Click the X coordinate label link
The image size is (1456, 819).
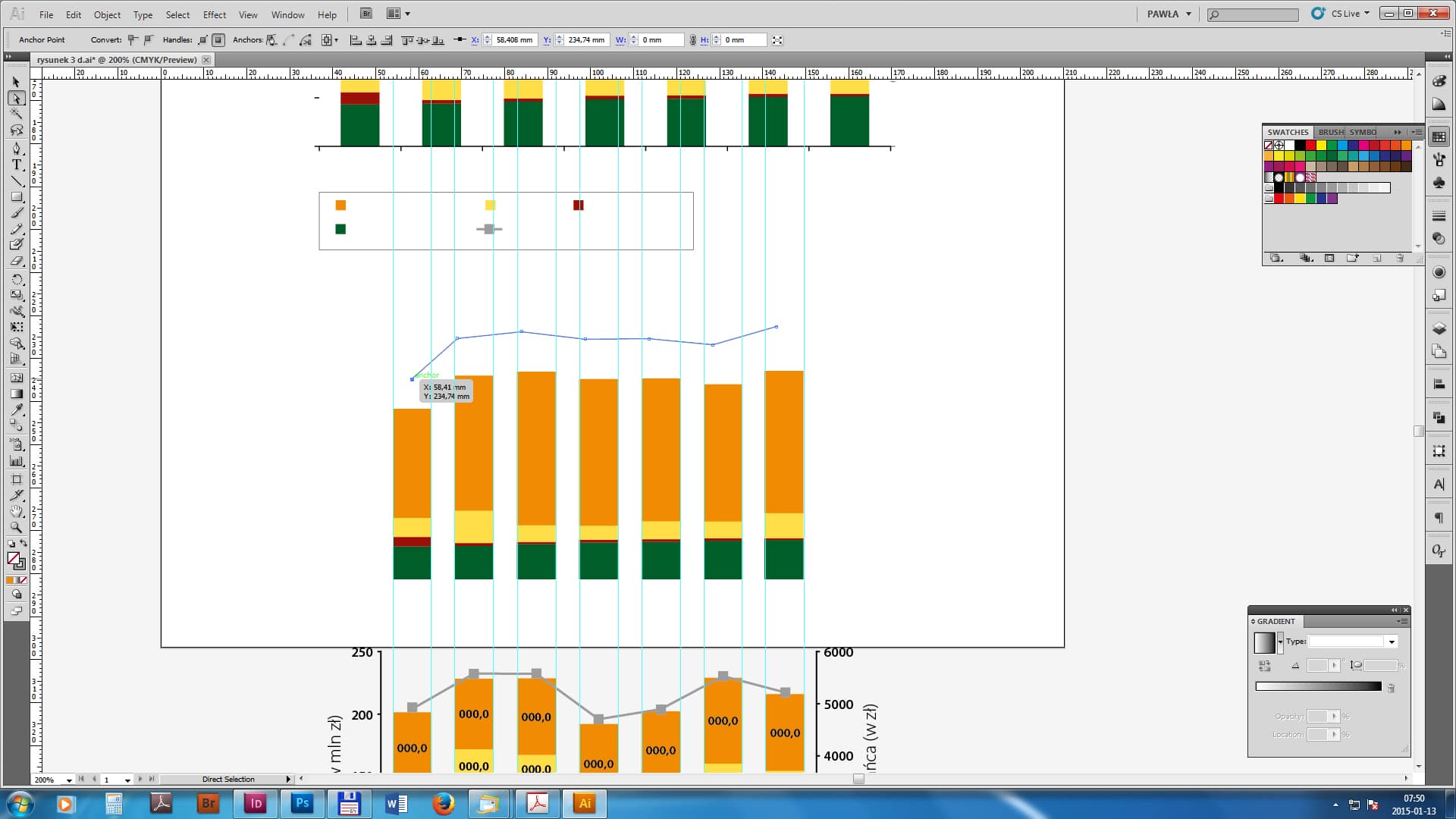[x=475, y=39]
